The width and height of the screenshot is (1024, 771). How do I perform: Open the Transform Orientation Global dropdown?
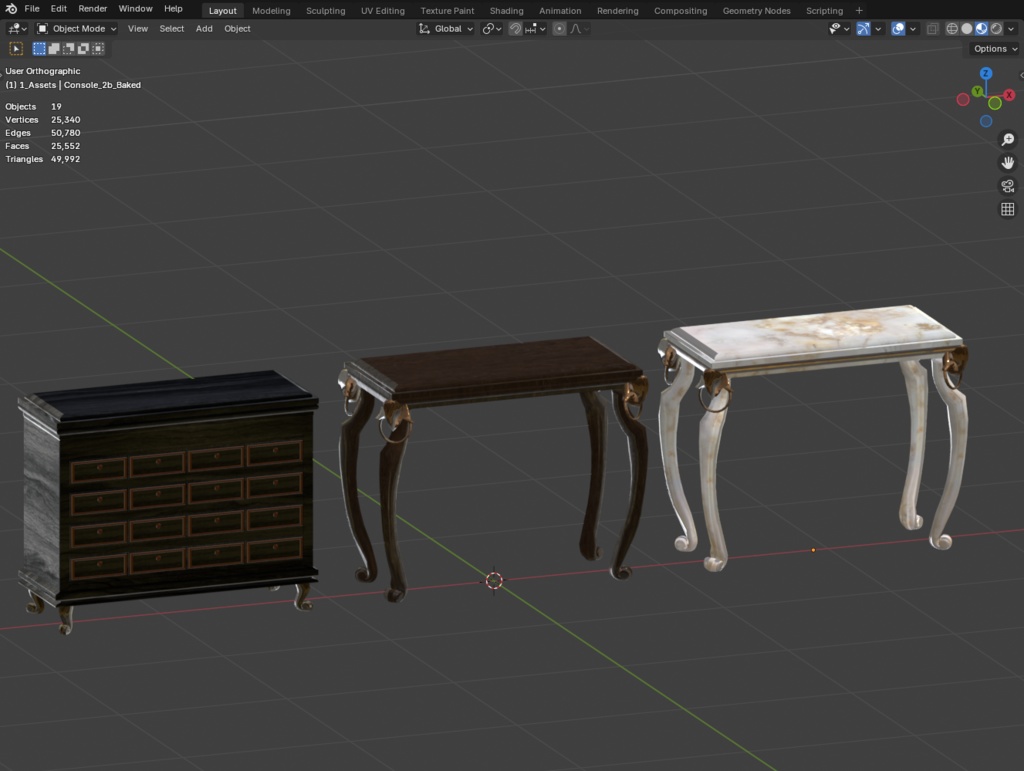(x=446, y=28)
